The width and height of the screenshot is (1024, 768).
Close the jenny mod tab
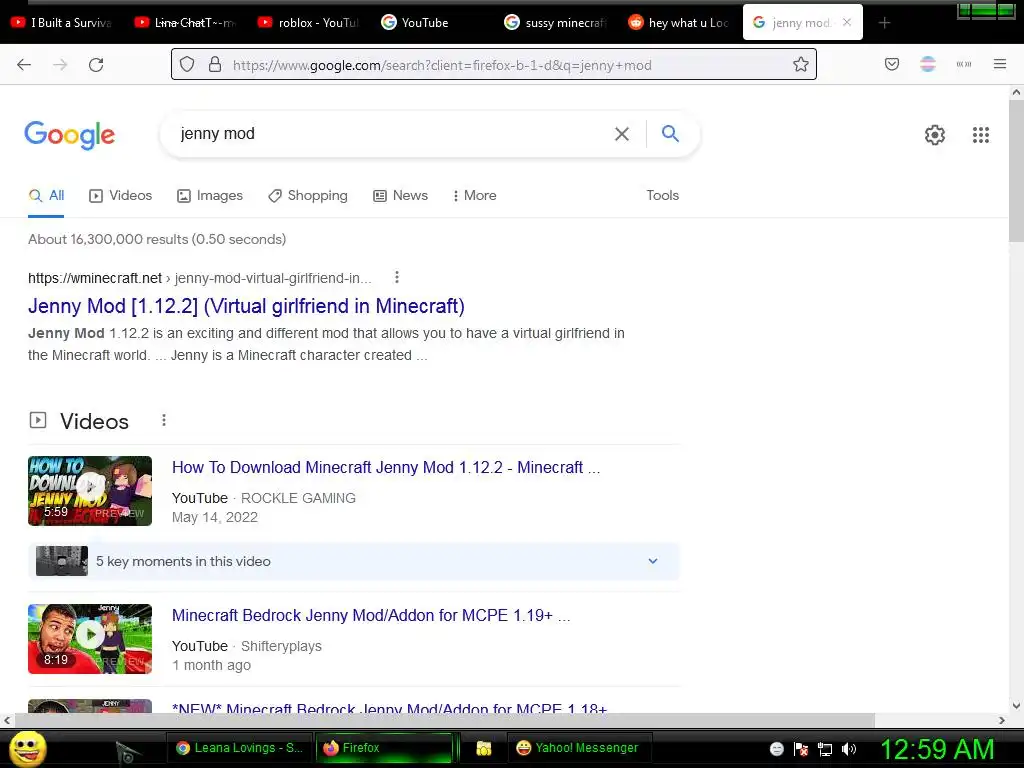point(847,22)
